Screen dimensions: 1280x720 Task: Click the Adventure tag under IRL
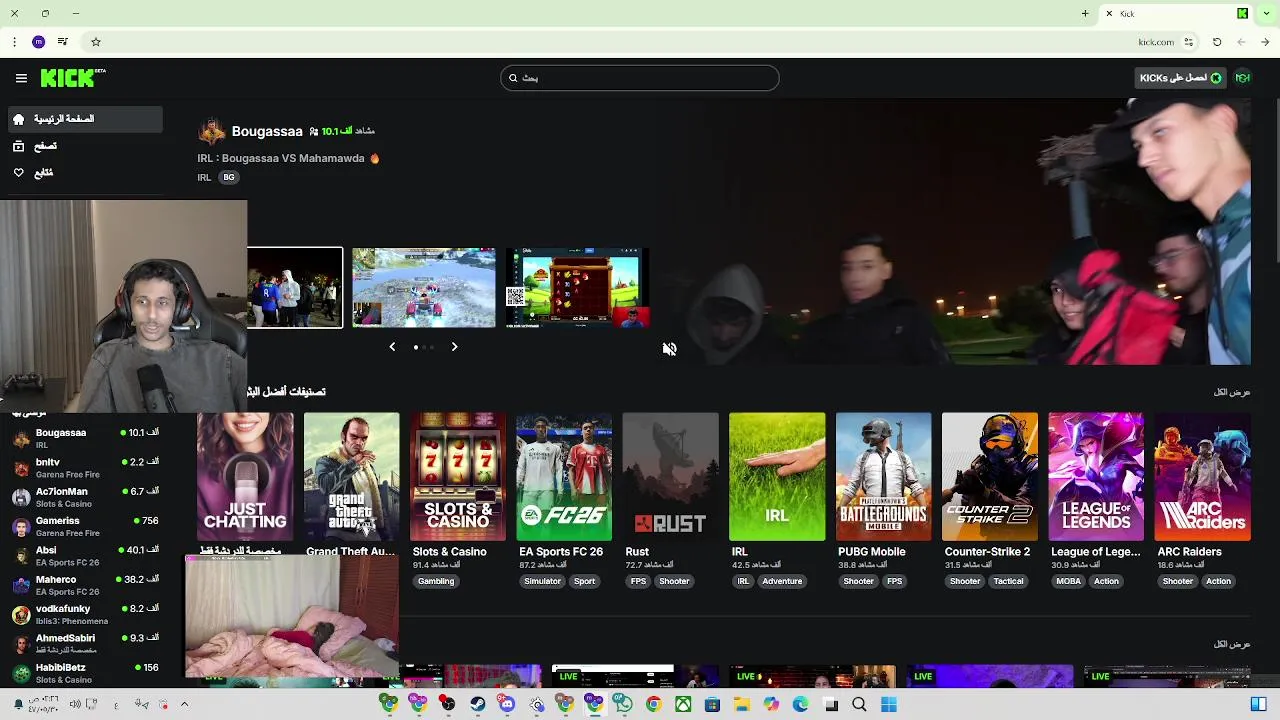pos(782,581)
